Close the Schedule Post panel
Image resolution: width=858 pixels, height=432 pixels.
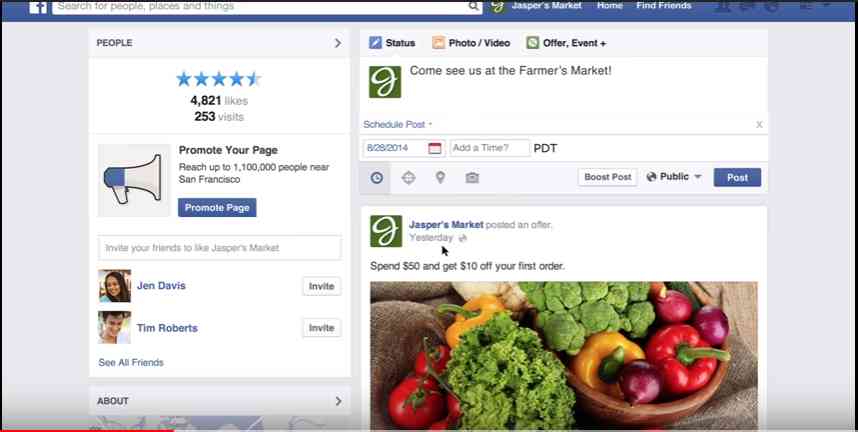(x=759, y=125)
